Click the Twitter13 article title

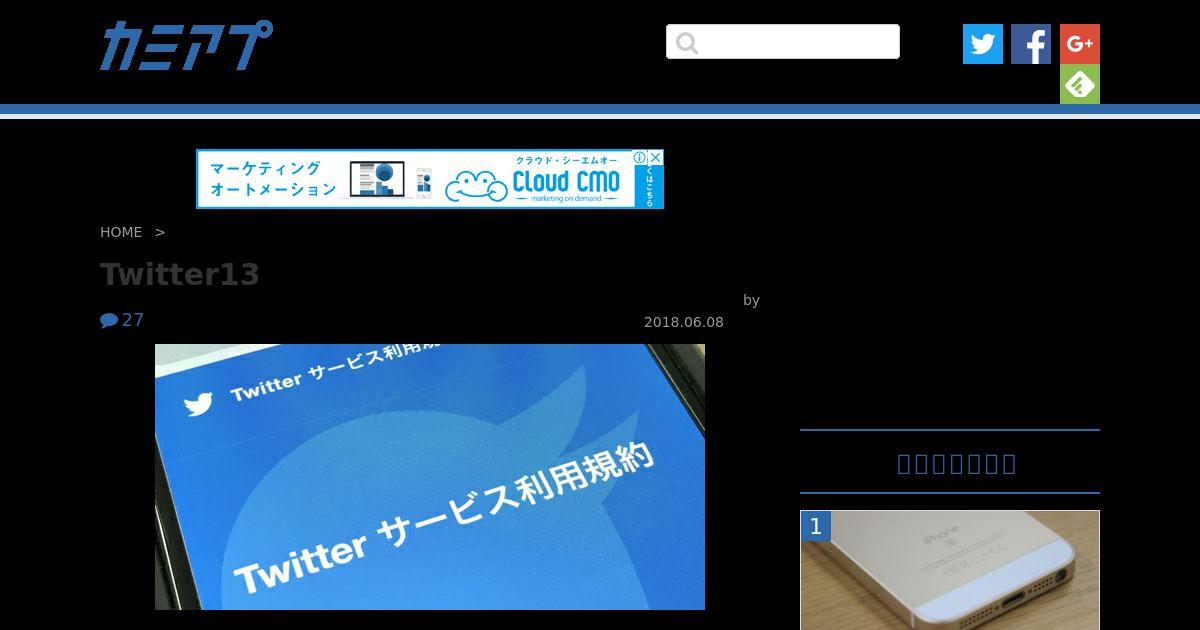180,274
